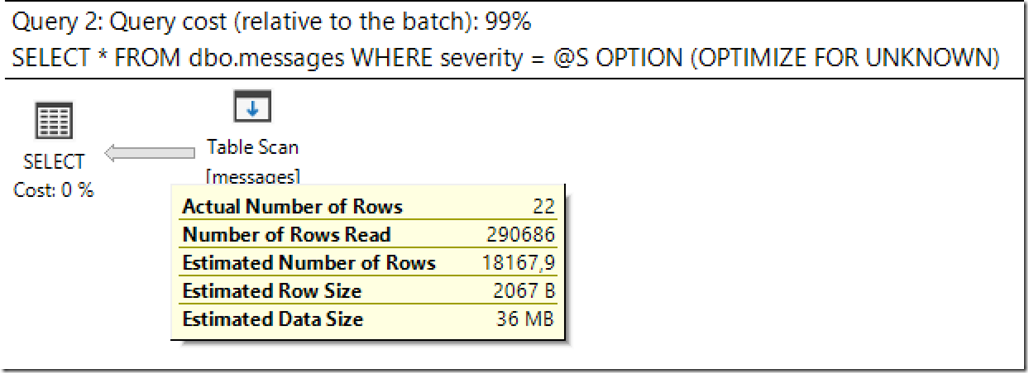Click the Table Scan label text
Image resolution: width=1028 pixels, height=373 pixels.
pyautogui.click(x=253, y=147)
